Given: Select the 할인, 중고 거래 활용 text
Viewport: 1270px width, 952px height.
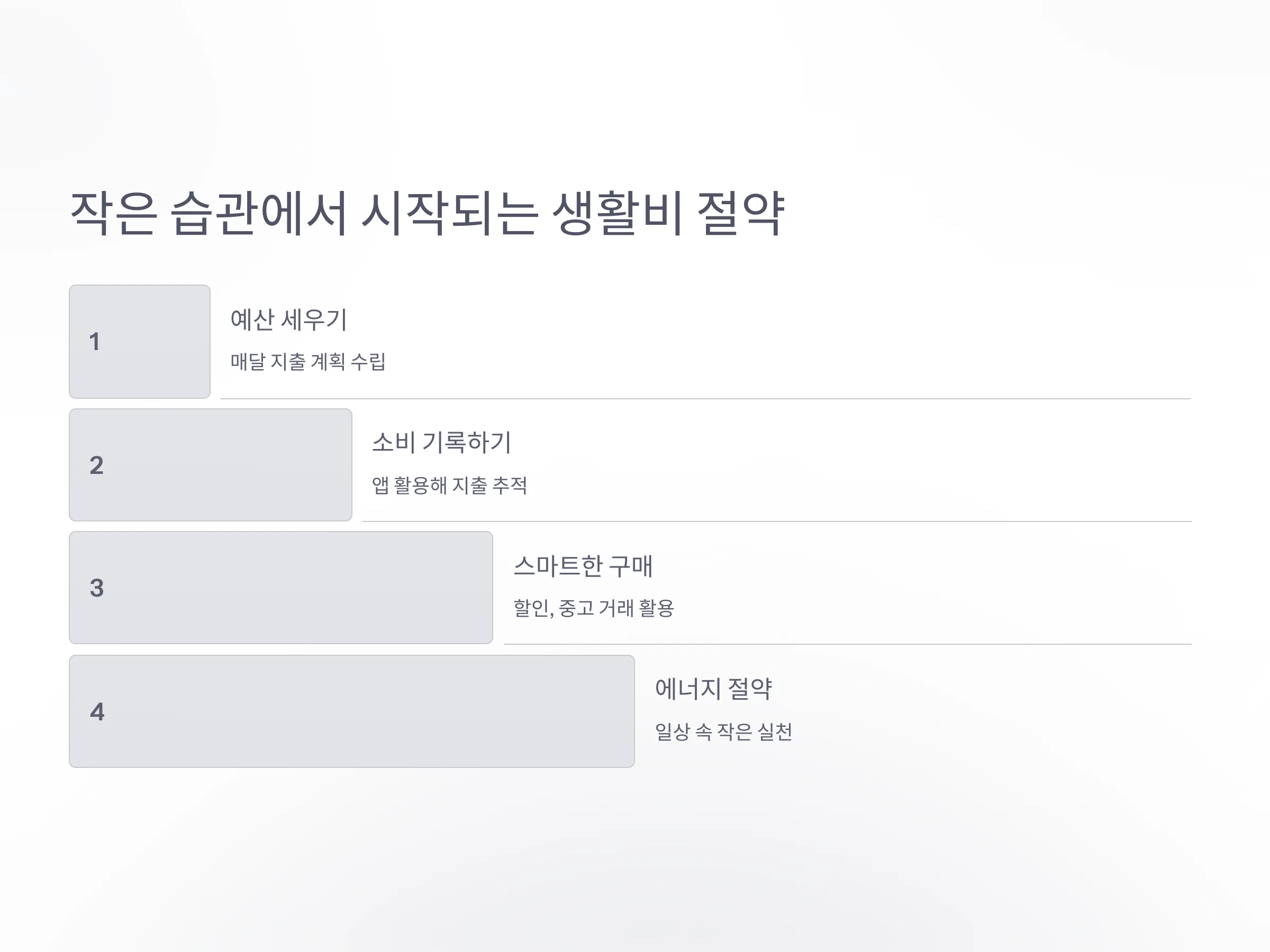Looking at the screenshot, I should click(594, 608).
